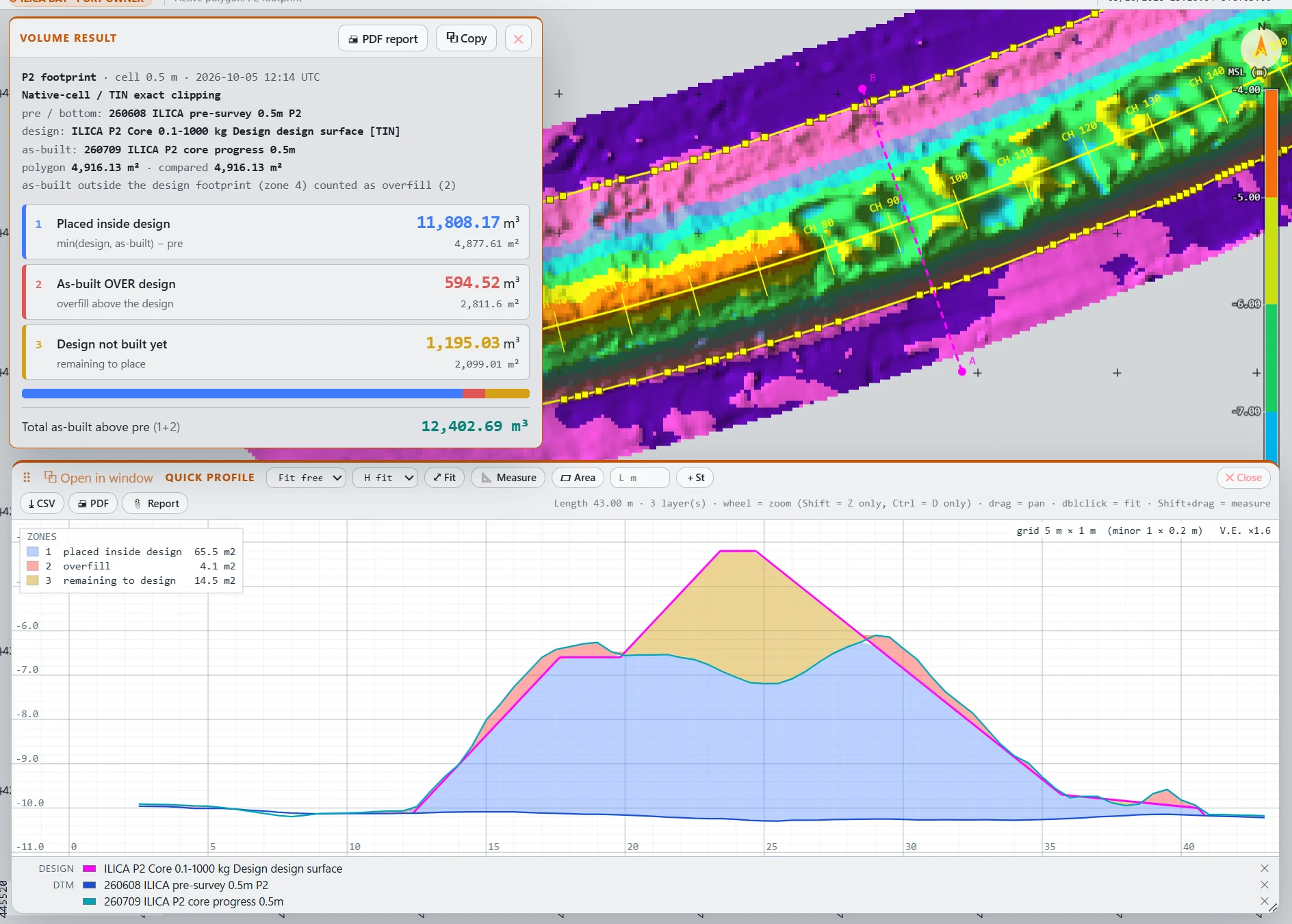This screenshot has height=924, width=1292.
Task: Click zone 3 remaining to design swatch
Action: pyautogui.click(x=33, y=580)
